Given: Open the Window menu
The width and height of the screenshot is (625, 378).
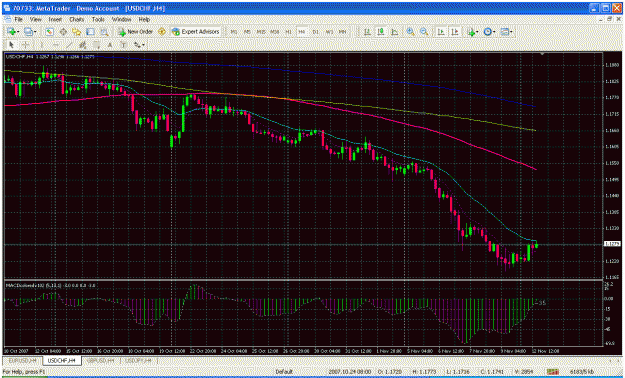Looking at the screenshot, I should (x=121, y=19).
